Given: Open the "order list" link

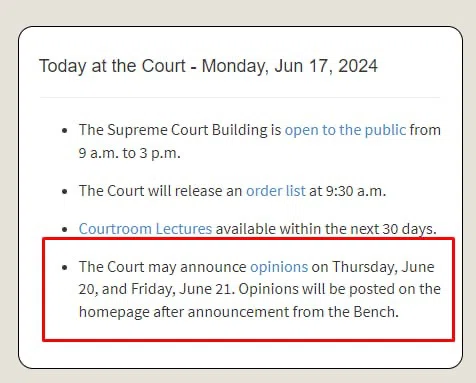Looking at the screenshot, I should pyautogui.click(x=276, y=191).
